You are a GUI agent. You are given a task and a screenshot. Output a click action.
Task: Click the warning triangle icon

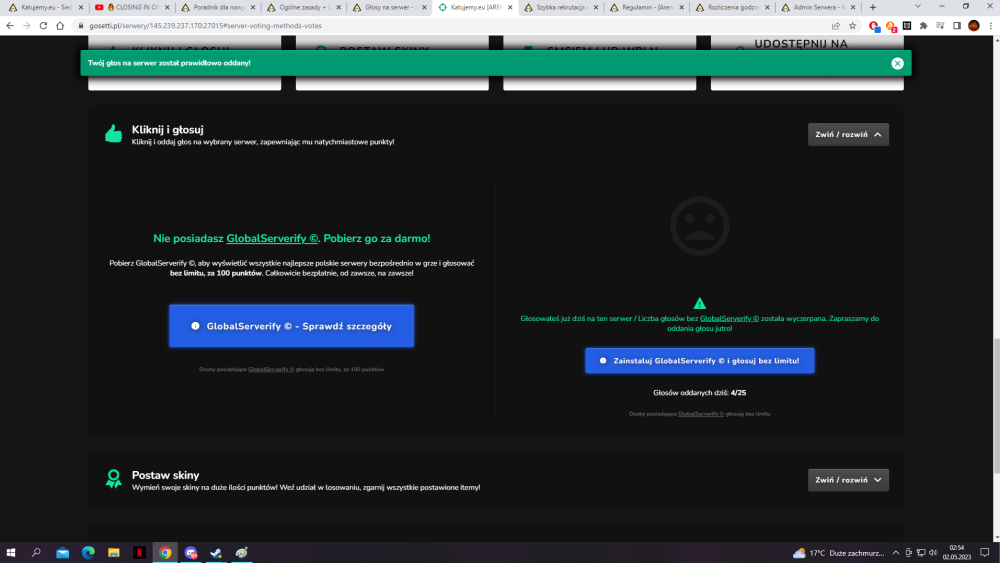700,303
